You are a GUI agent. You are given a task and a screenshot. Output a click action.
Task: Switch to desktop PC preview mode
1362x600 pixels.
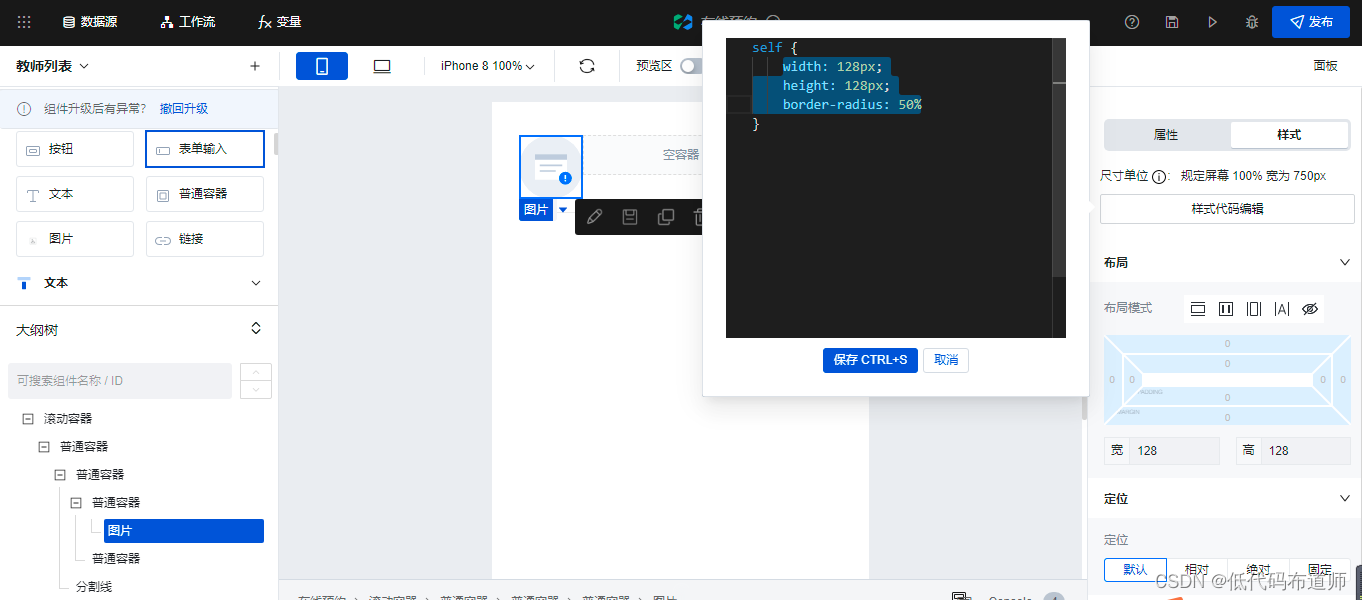point(382,66)
